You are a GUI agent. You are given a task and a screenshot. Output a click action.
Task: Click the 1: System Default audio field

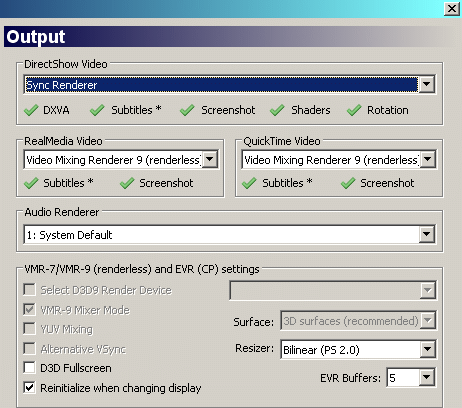222,235
